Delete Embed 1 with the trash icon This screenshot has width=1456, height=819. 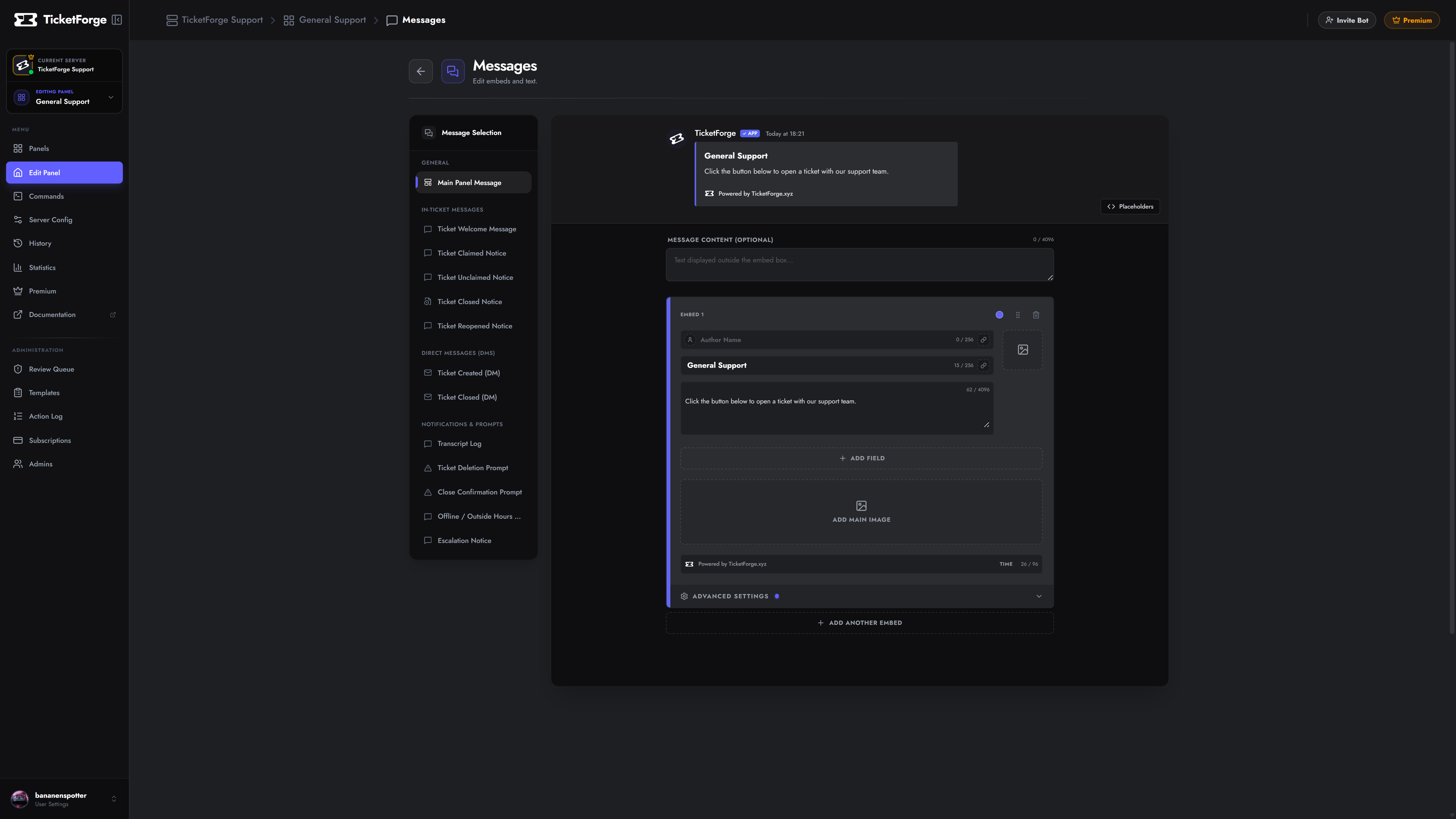[1036, 315]
